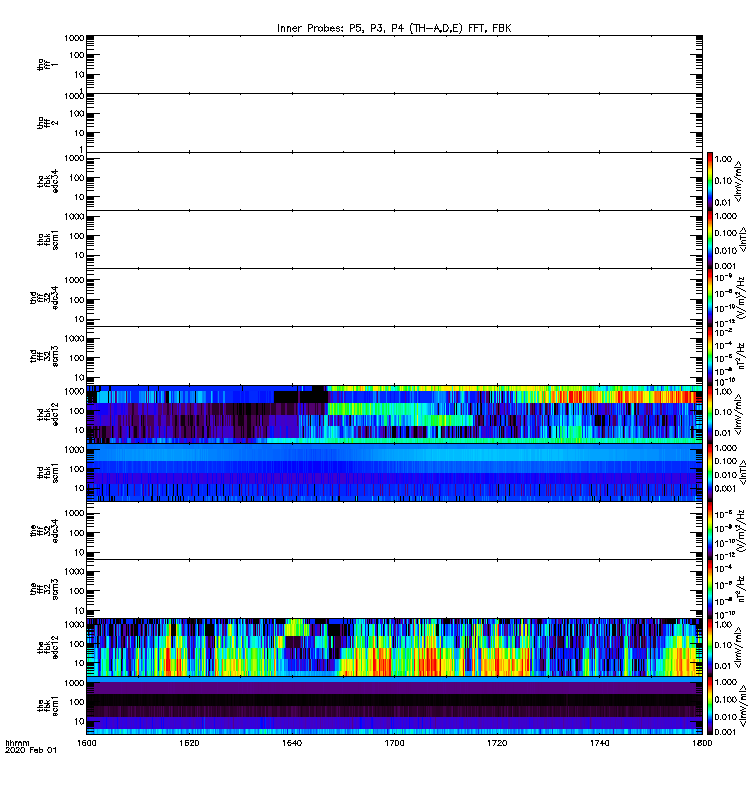Click the '10' y-axis tick of thd fbk edc12 panel
The width and height of the screenshot is (750, 800).
tap(79, 430)
